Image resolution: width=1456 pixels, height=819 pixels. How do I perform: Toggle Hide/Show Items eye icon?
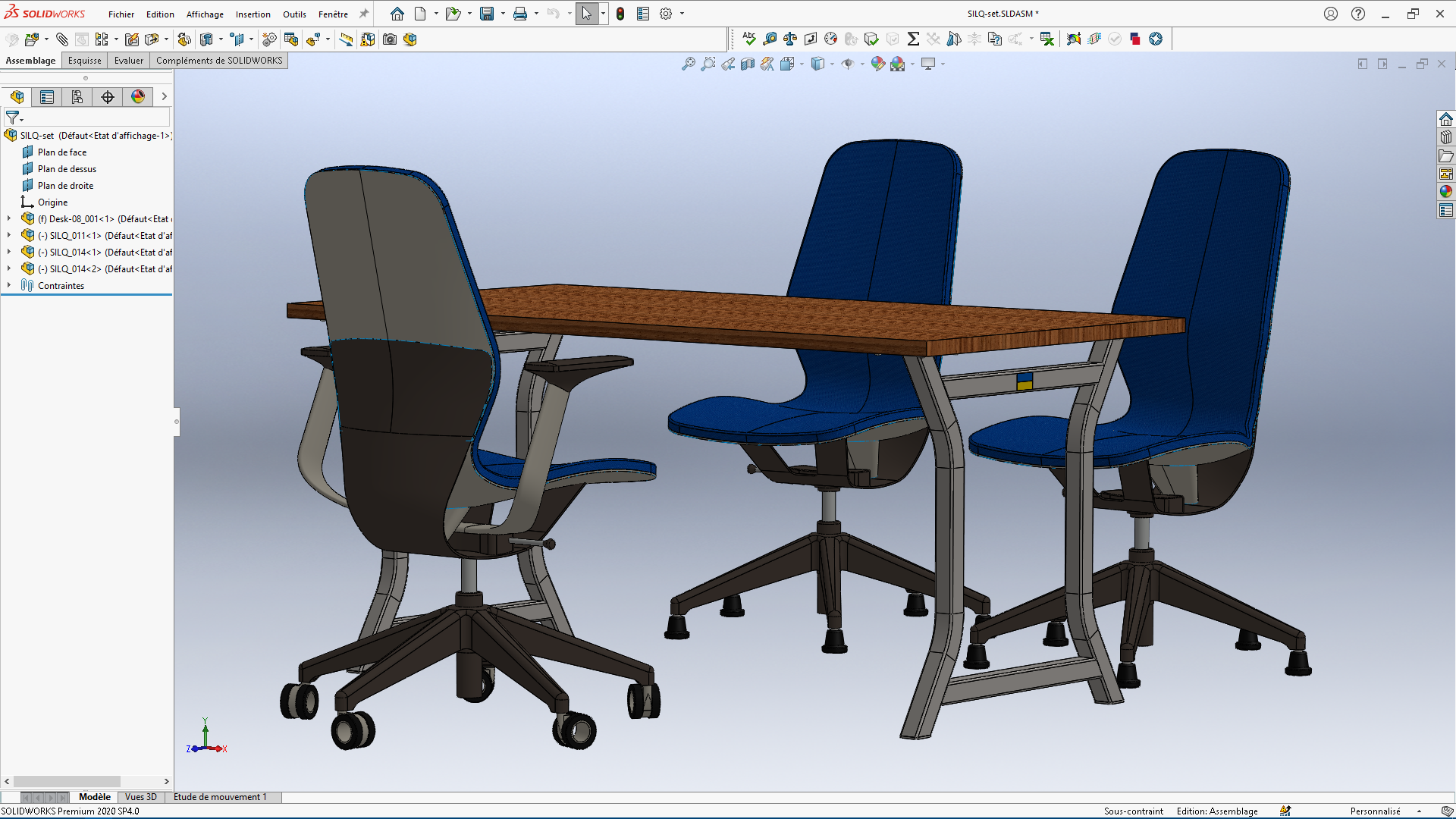point(848,64)
